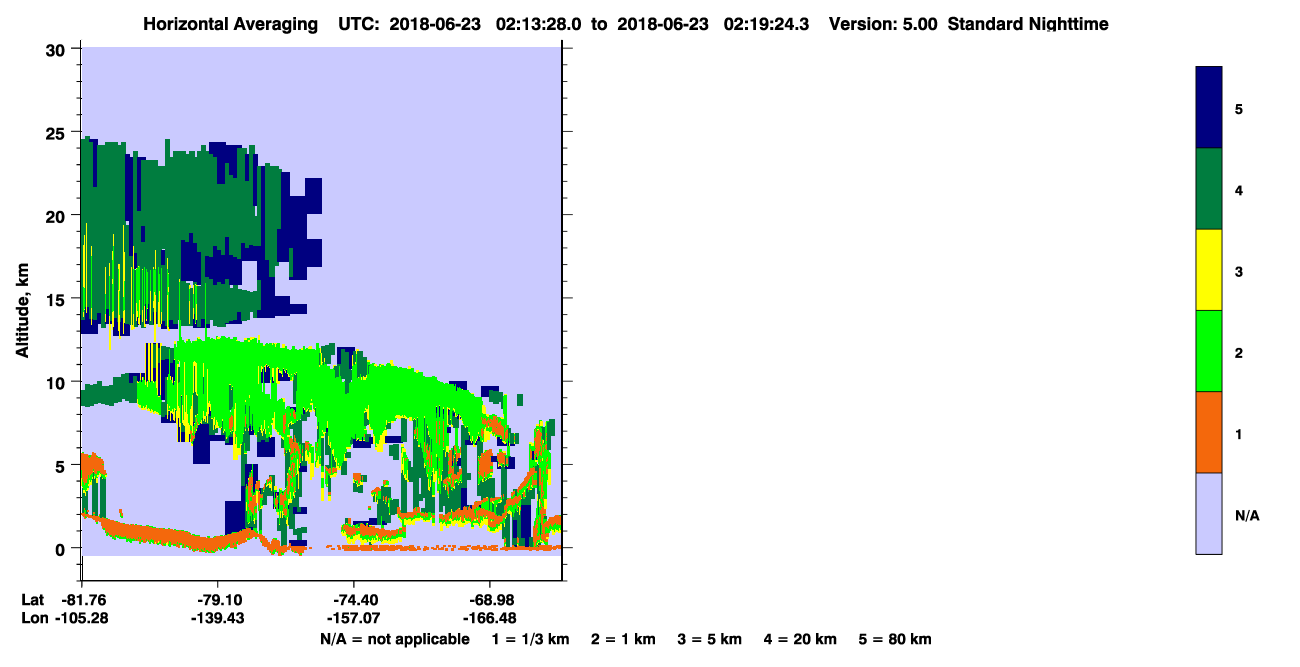The height and width of the screenshot is (667, 1300).
Task: Click the longitude value -139.43
Action: tap(218, 619)
